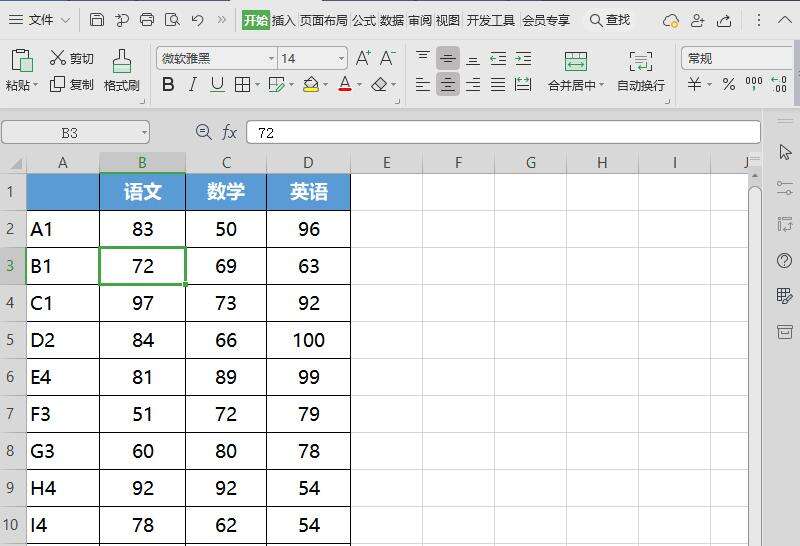Expand quick toolbar more (») chevron
Viewport: 800px width, 546px height.
point(221,20)
